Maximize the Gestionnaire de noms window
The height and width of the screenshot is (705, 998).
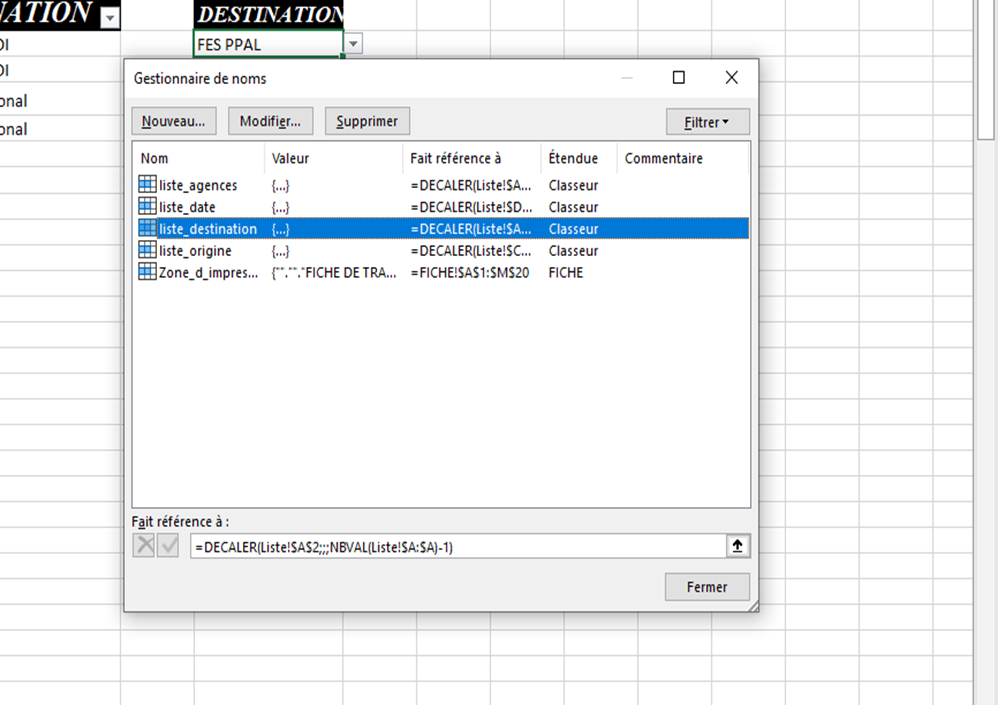click(x=678, y=78)
